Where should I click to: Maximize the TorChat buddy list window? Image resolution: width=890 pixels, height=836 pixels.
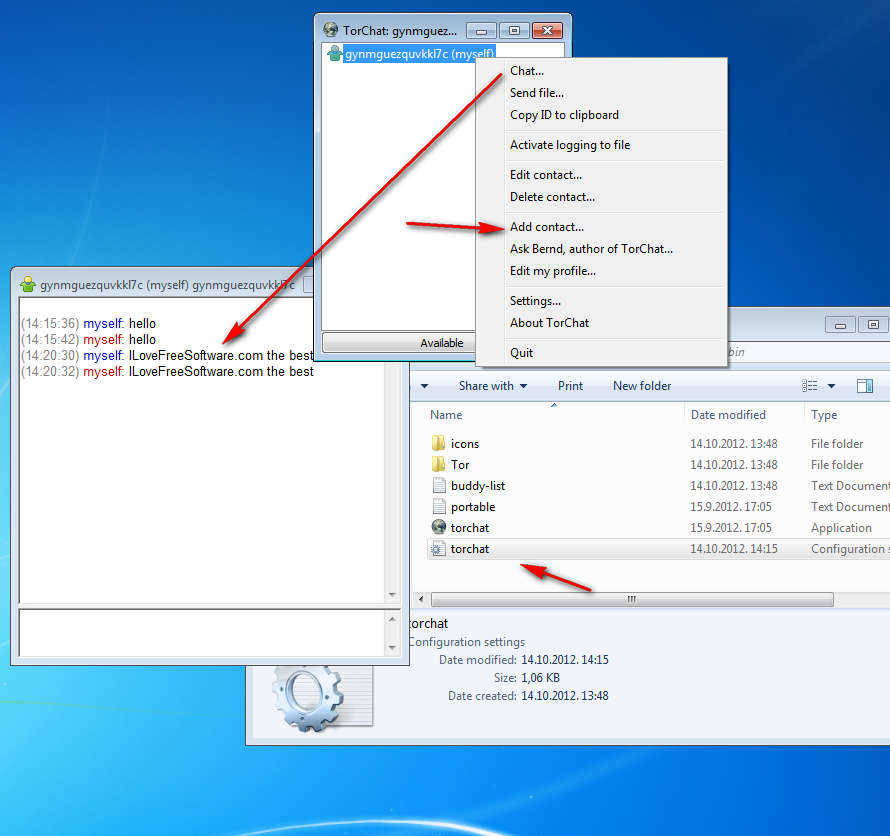click(x=514, y=31)
